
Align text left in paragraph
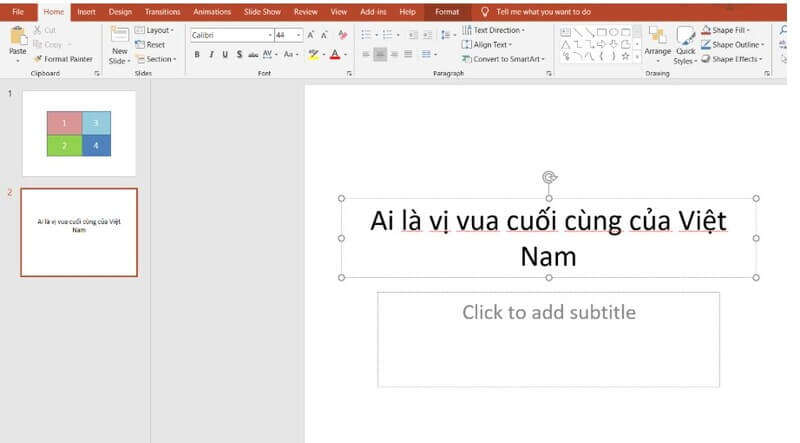click(x=366, y=54)
